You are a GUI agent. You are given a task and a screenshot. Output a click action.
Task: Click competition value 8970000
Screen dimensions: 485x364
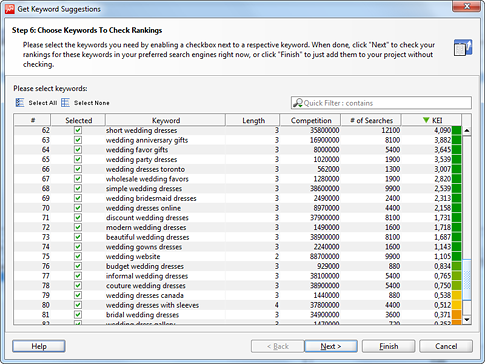326,208
